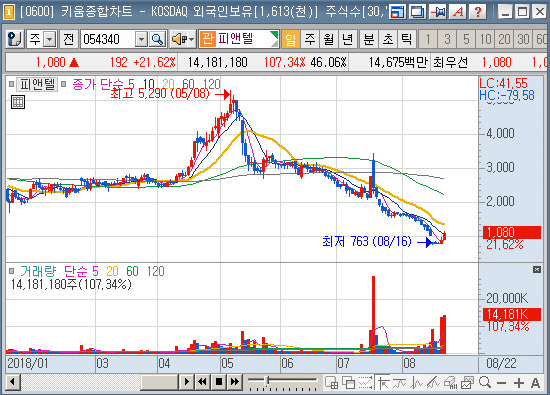
Task: Toggle the square marker before 피앤텔 legend
Action: [x=11, y=84]
